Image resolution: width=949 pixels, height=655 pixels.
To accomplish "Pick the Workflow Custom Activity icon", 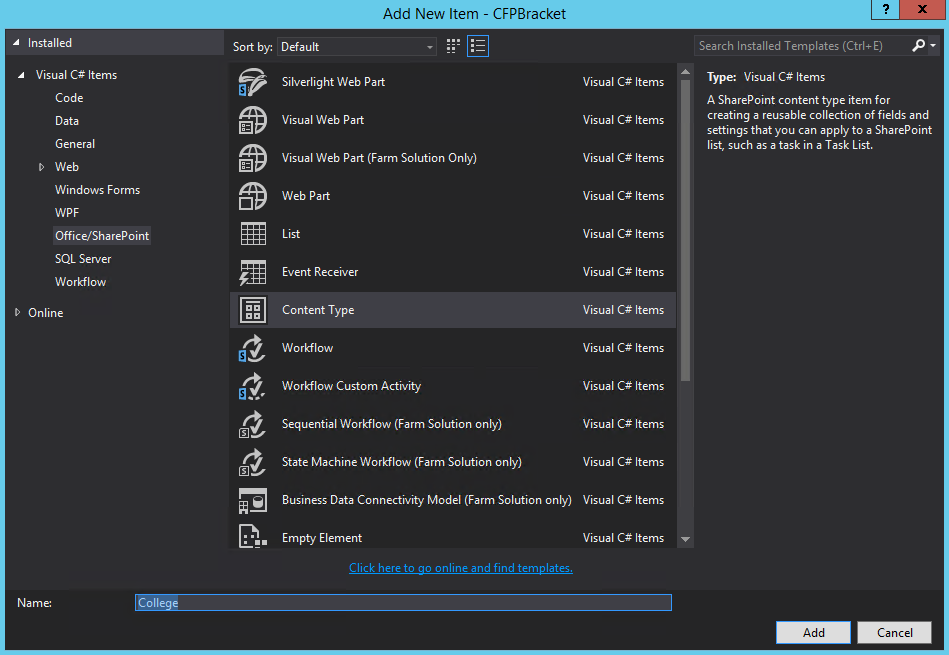I will (252, 386).
